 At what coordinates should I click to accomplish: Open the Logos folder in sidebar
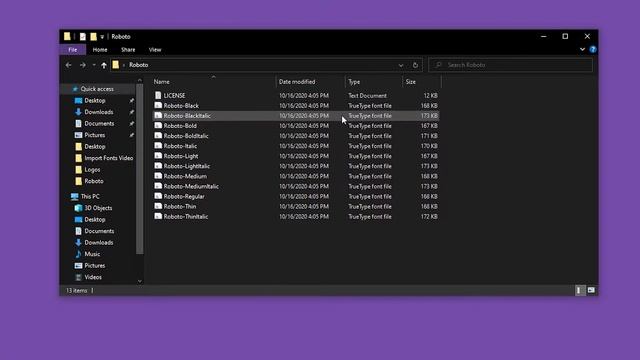point(92,169)
